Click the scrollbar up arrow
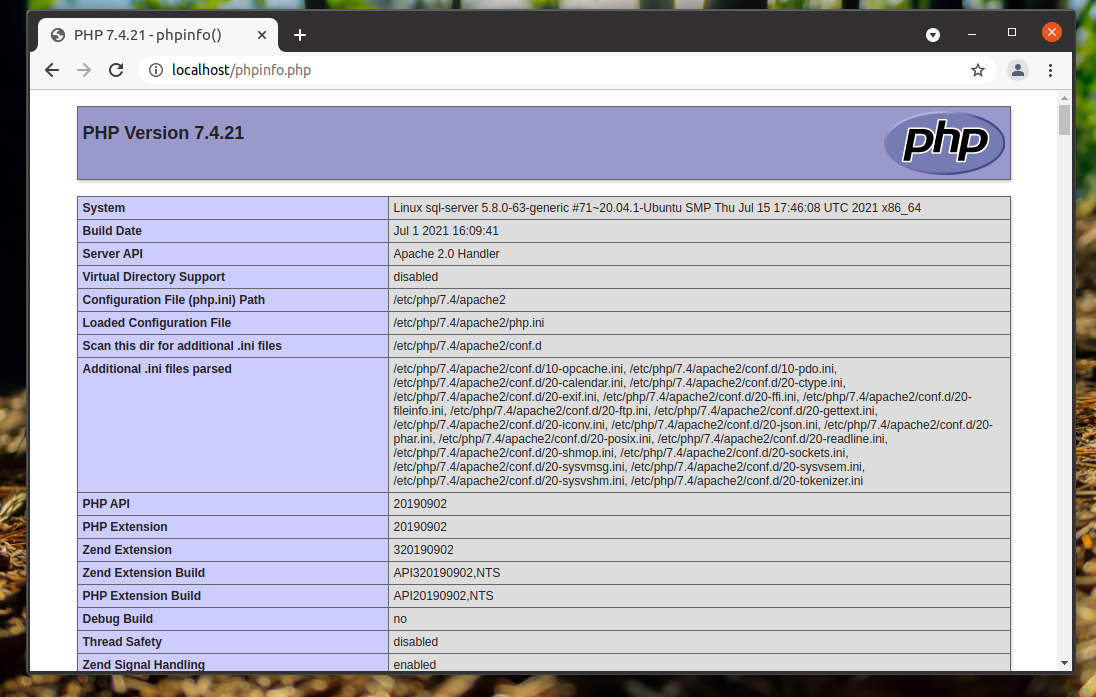This screenshot has width=1096, height=697. tap(1064, 99)
